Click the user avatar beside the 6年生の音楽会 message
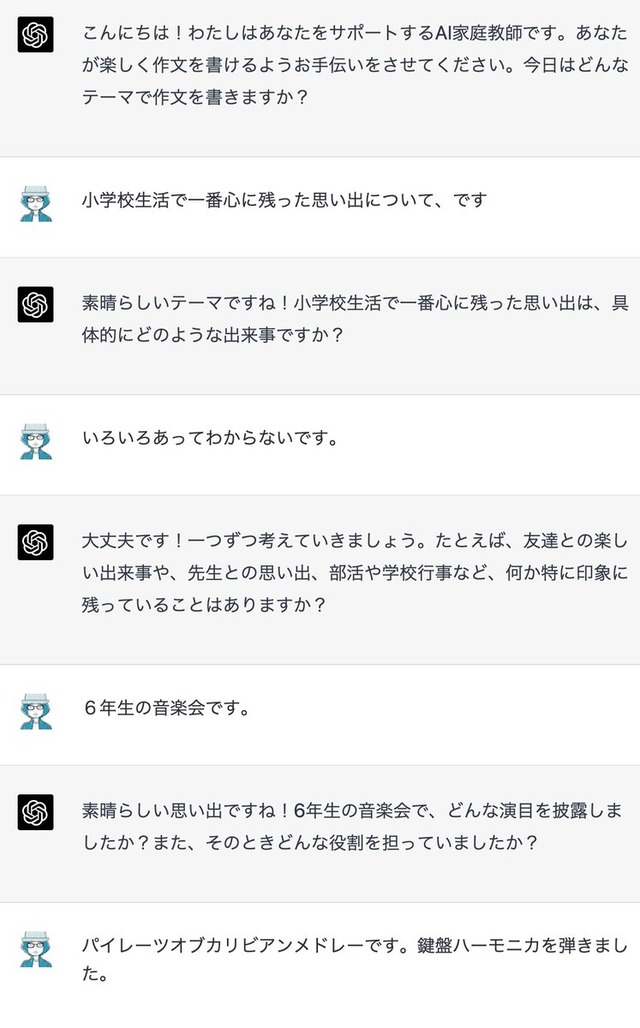Screen dimensions: 640x1028 (x=35, y=711)
